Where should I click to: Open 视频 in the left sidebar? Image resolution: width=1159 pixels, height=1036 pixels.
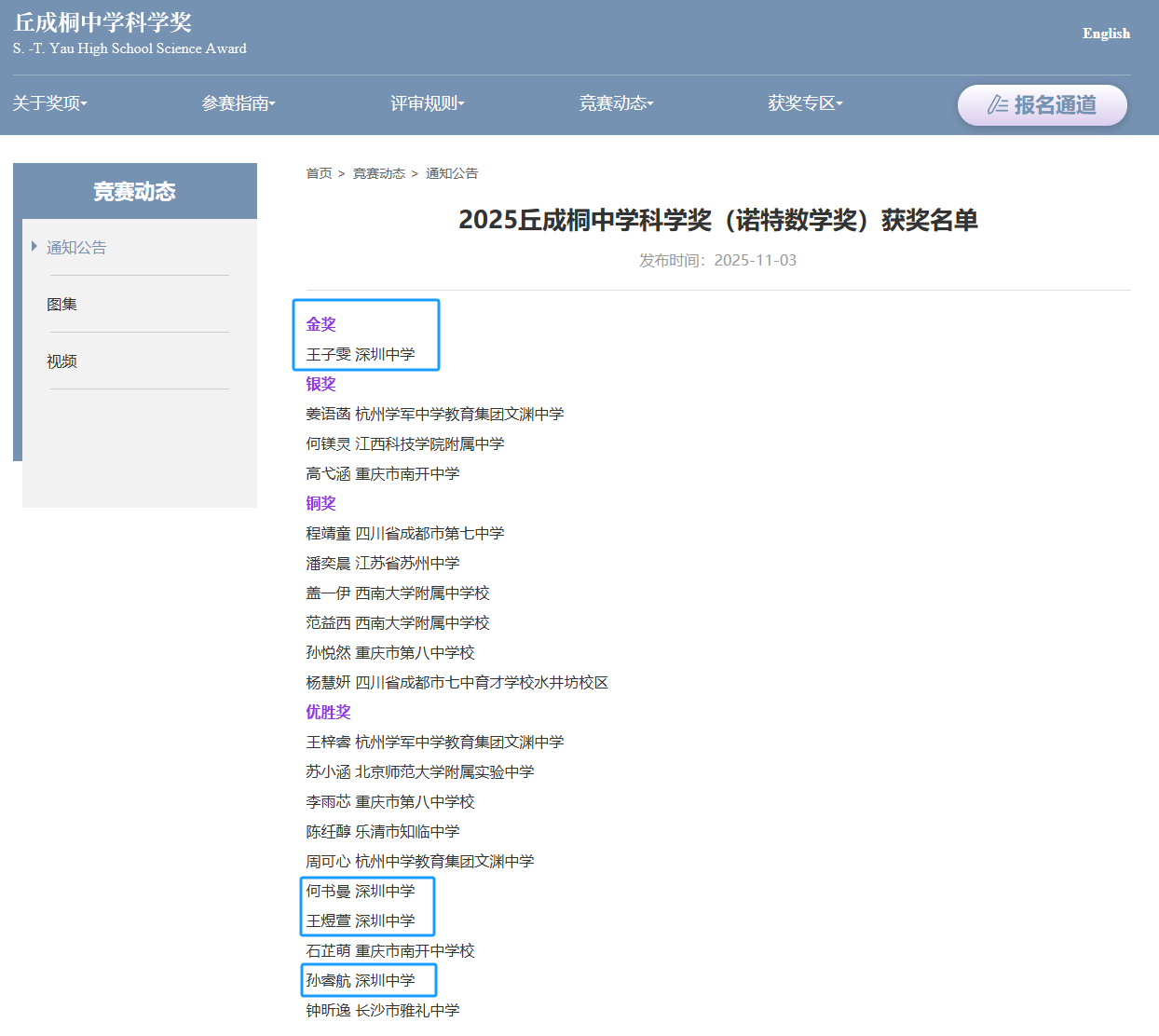(62, 361)
